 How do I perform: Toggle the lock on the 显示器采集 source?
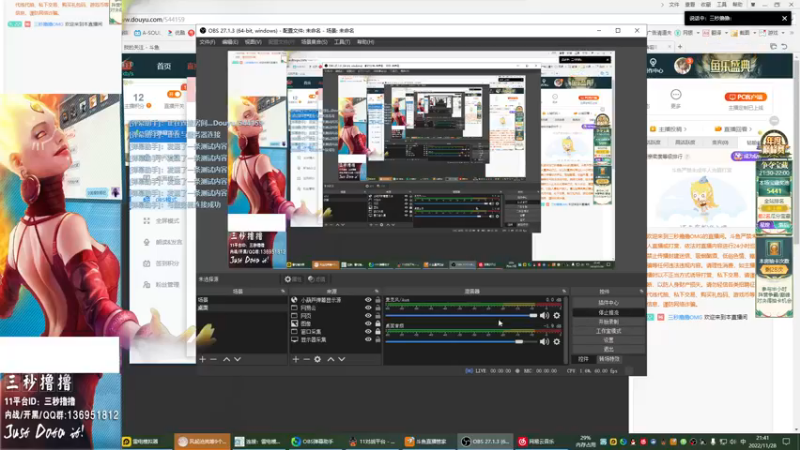click(378, 339)
